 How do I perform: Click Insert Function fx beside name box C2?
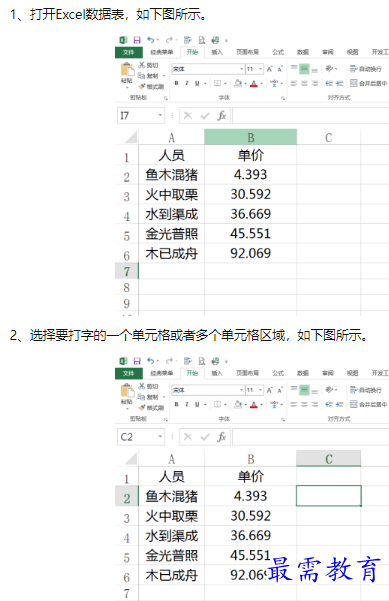click(x=222, y=437)
